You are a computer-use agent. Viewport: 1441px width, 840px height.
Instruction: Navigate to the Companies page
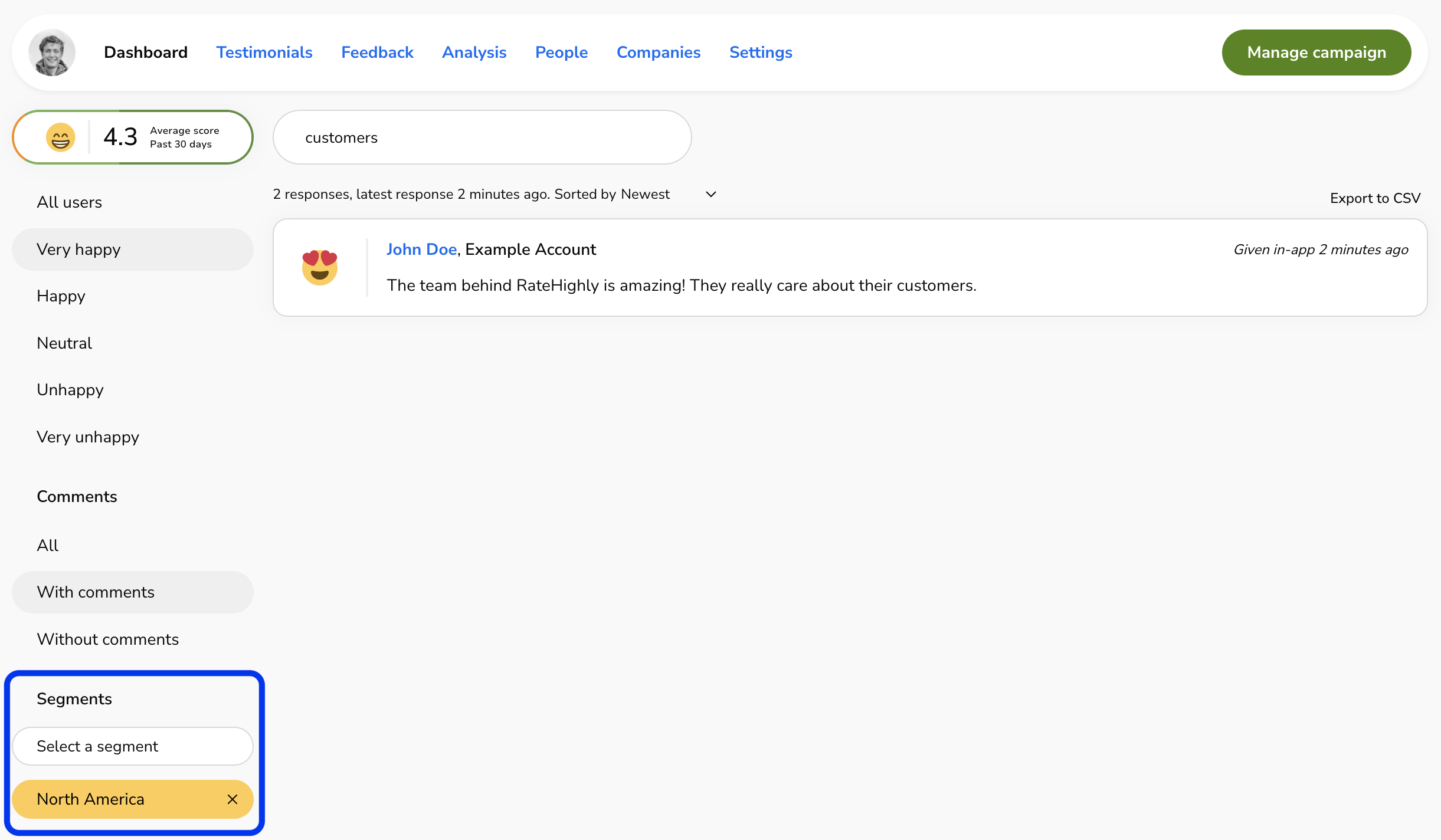(658, 52)
